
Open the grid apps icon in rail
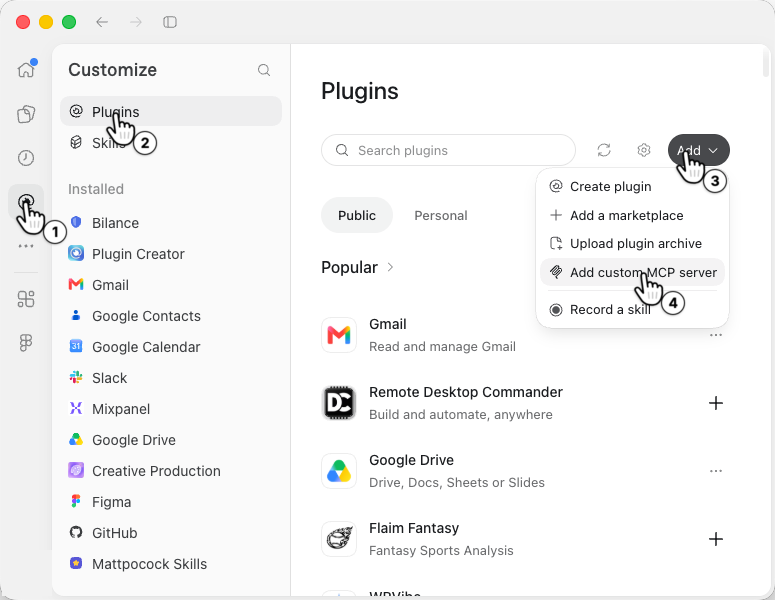pos(26,299)
